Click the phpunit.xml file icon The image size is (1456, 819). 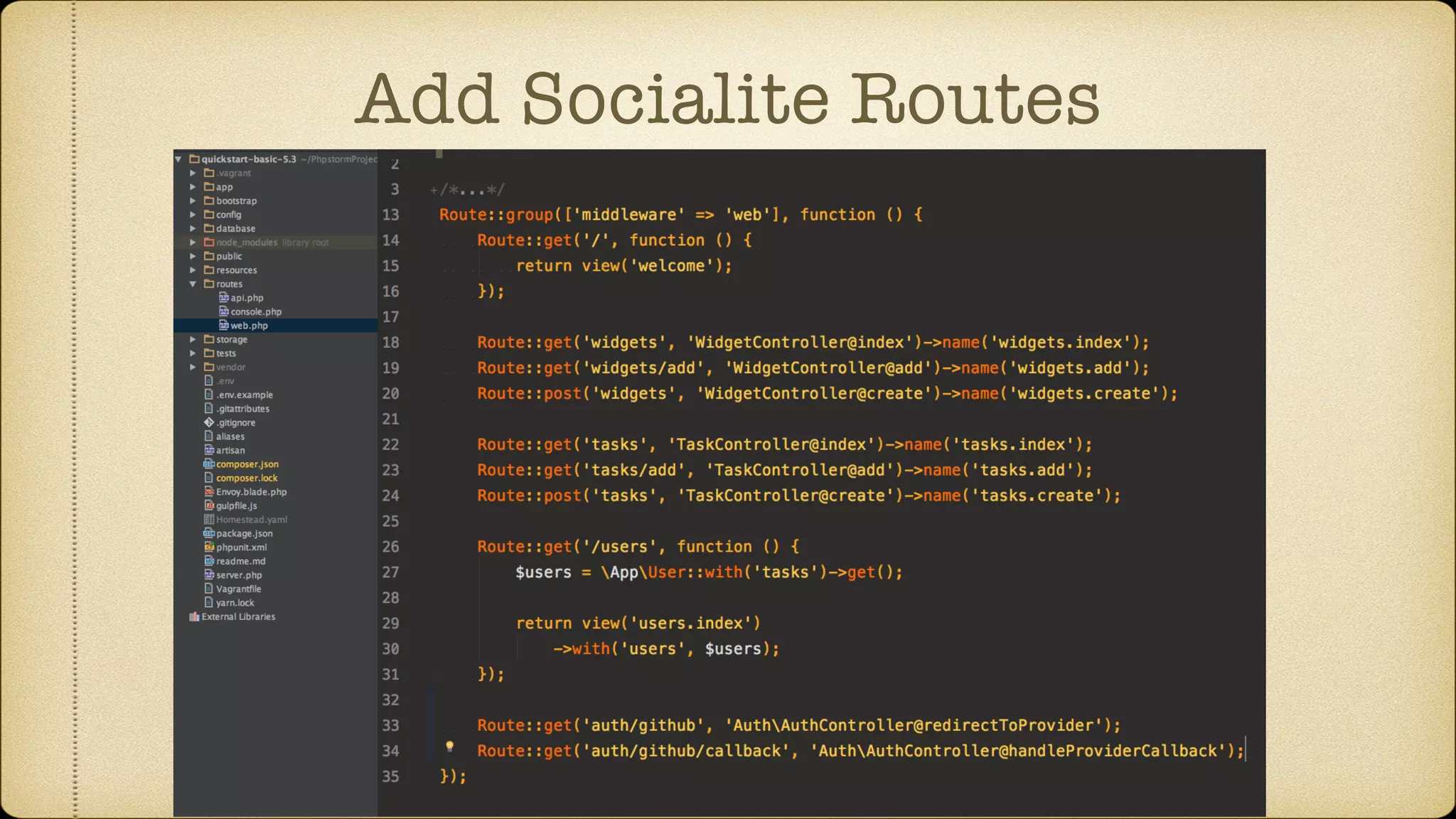pyautogui.click(x=209, y=547)
